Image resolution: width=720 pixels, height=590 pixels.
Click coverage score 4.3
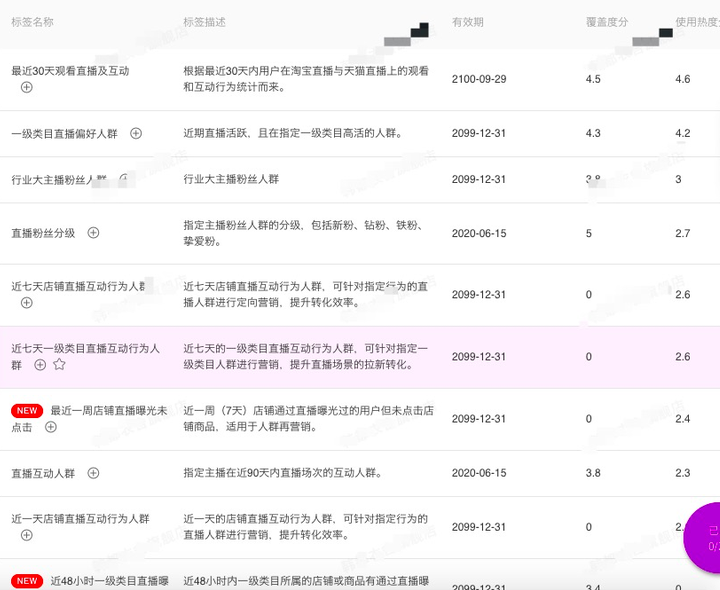click(x=593, y=133)
